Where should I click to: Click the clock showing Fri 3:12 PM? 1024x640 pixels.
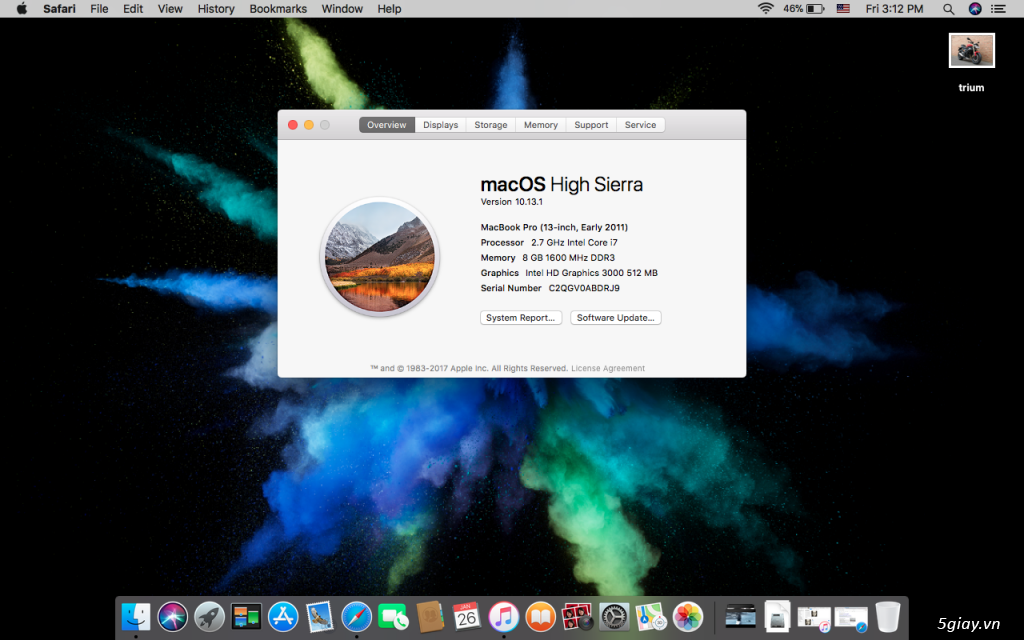pyautogui.click(x=894, y=8)
